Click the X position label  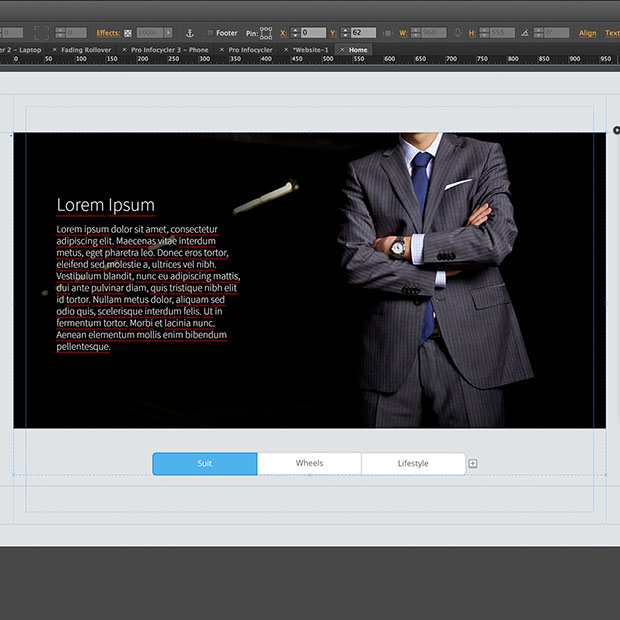283,33
